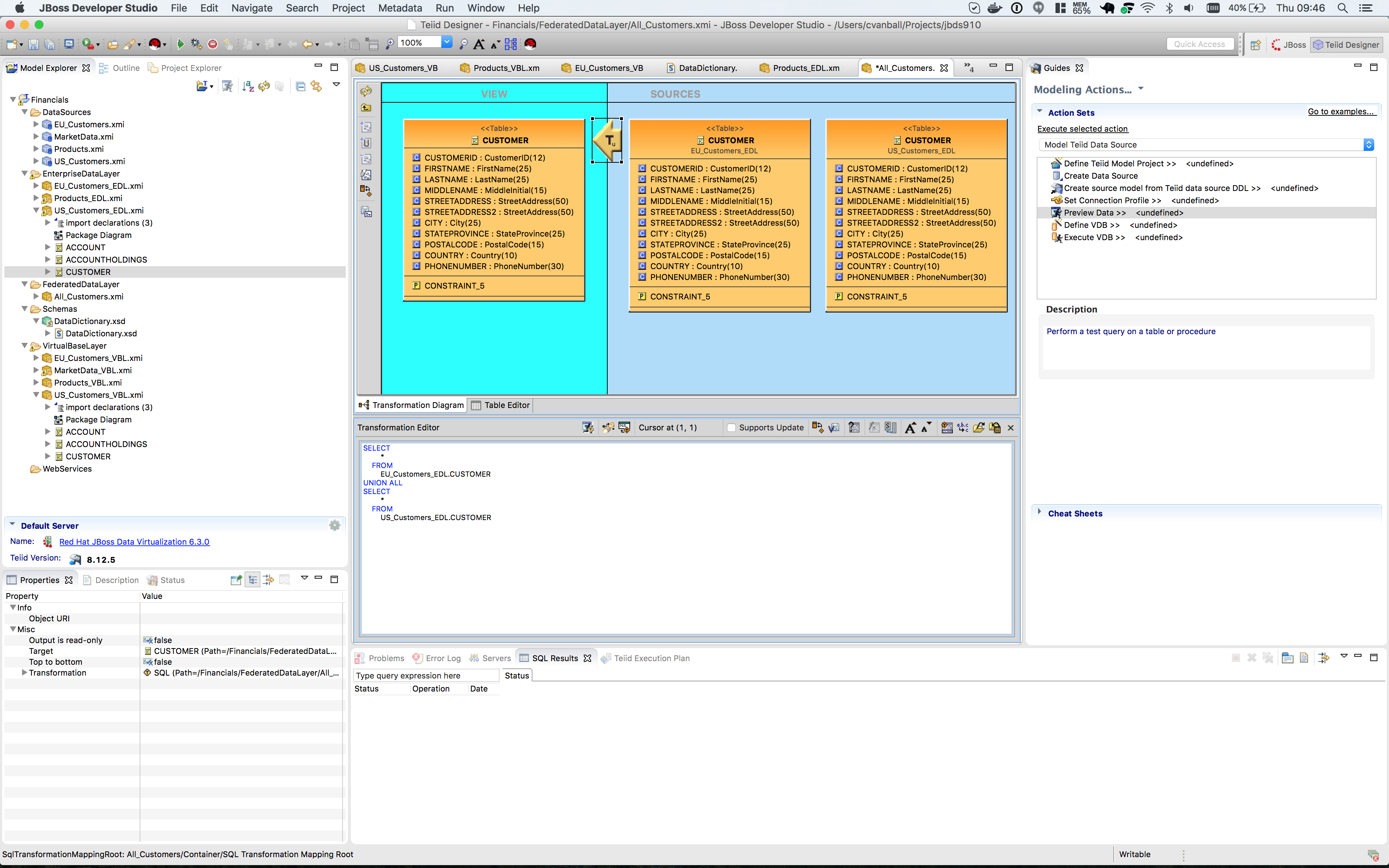Open the Model Teiid Data Source action dropdown
Screen dimensions: 1389x868
tap(1369, 144)
